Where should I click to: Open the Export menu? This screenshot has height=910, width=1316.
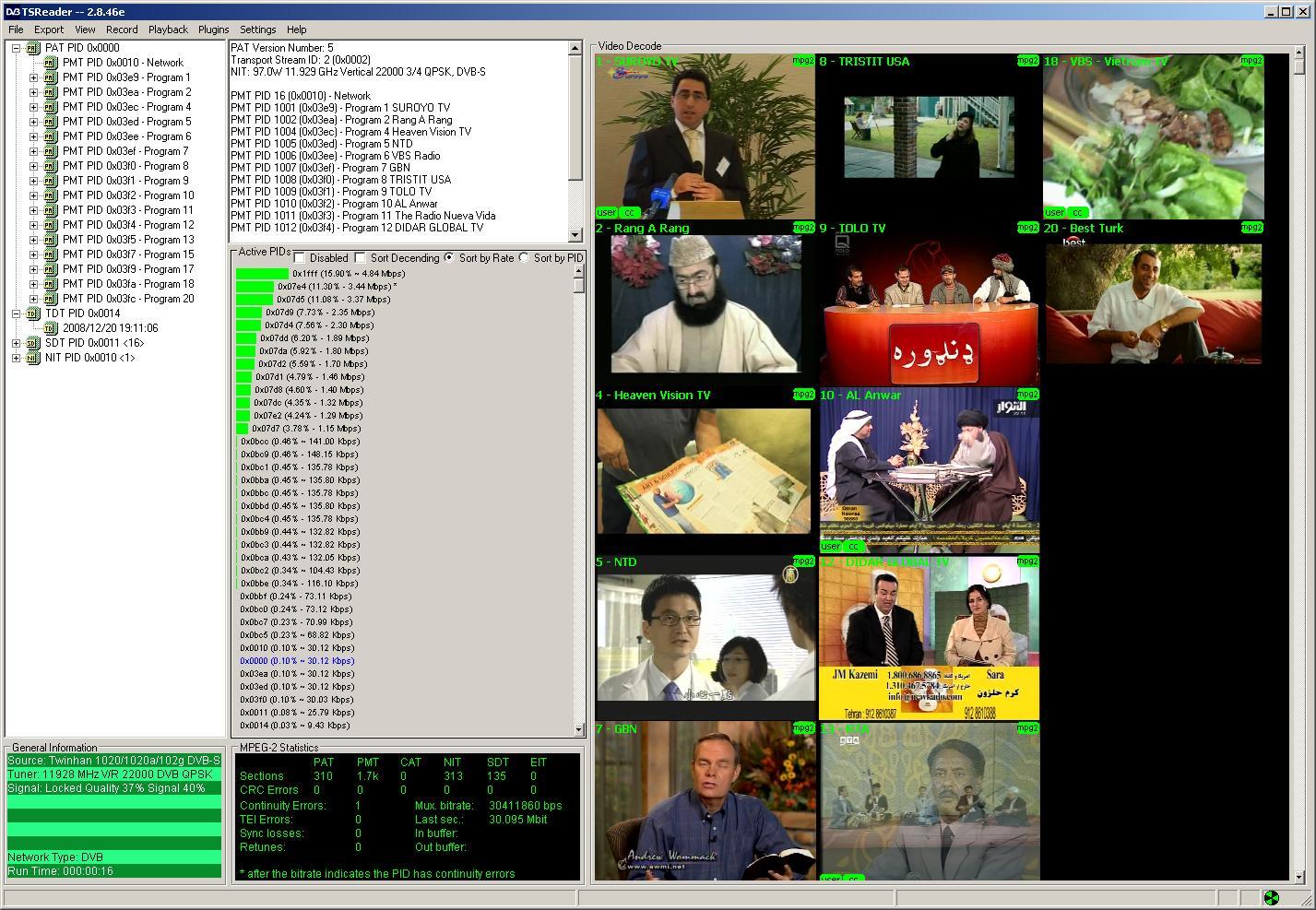pos(49,30)
